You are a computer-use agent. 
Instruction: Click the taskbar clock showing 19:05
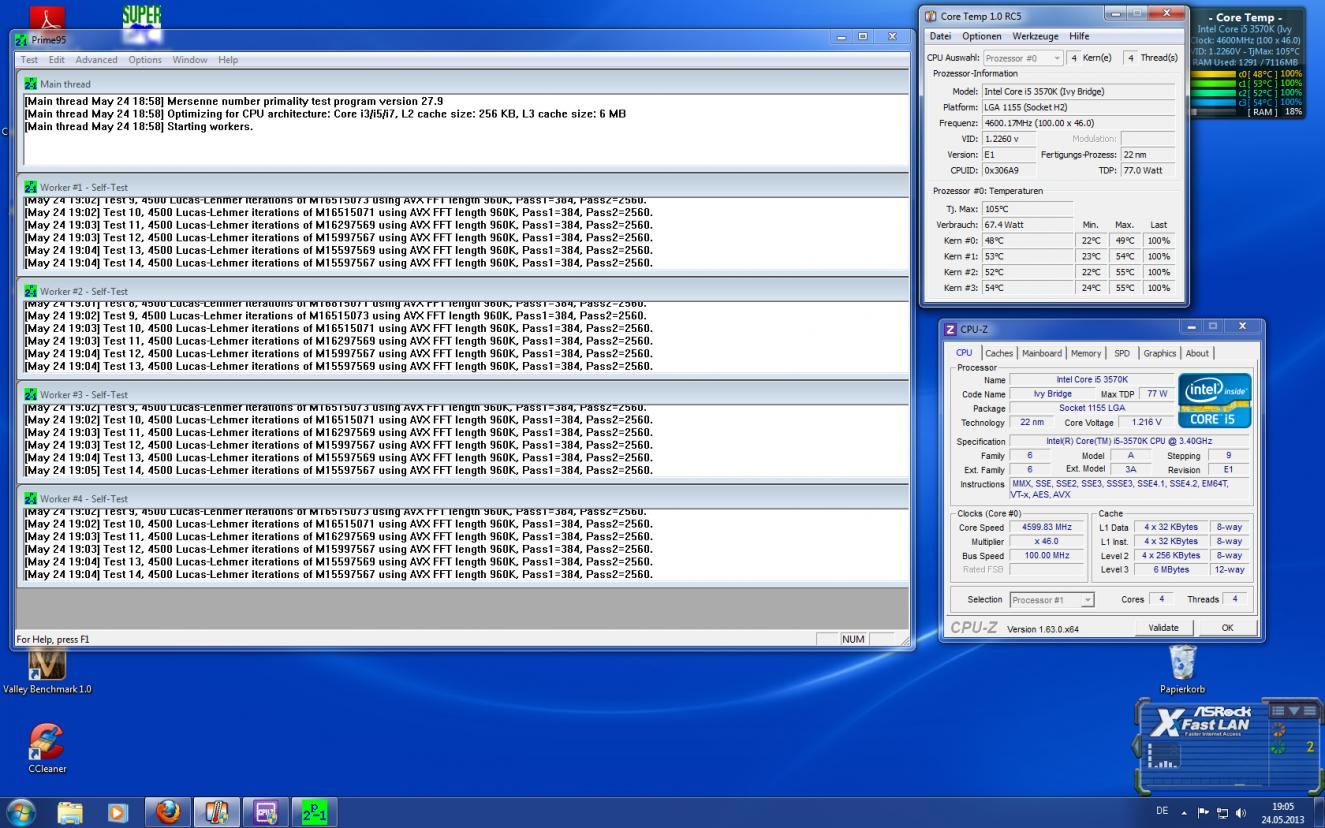[1282, 812]
